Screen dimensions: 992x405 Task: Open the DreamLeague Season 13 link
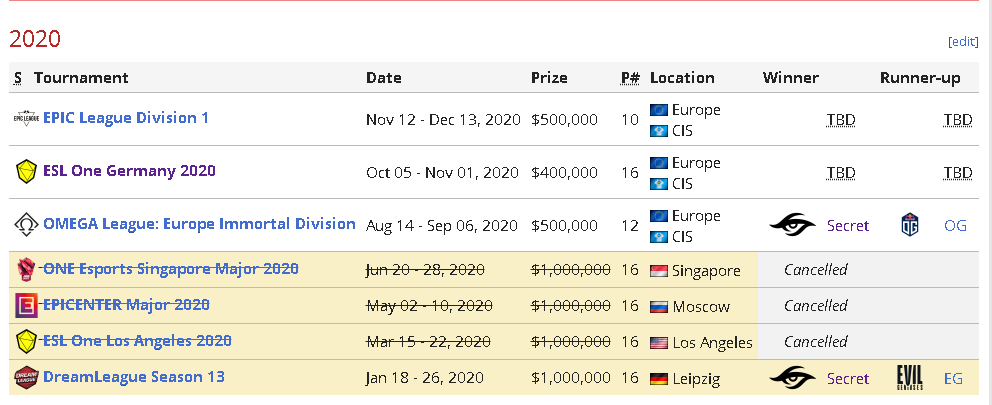click(x=134, y=377)
